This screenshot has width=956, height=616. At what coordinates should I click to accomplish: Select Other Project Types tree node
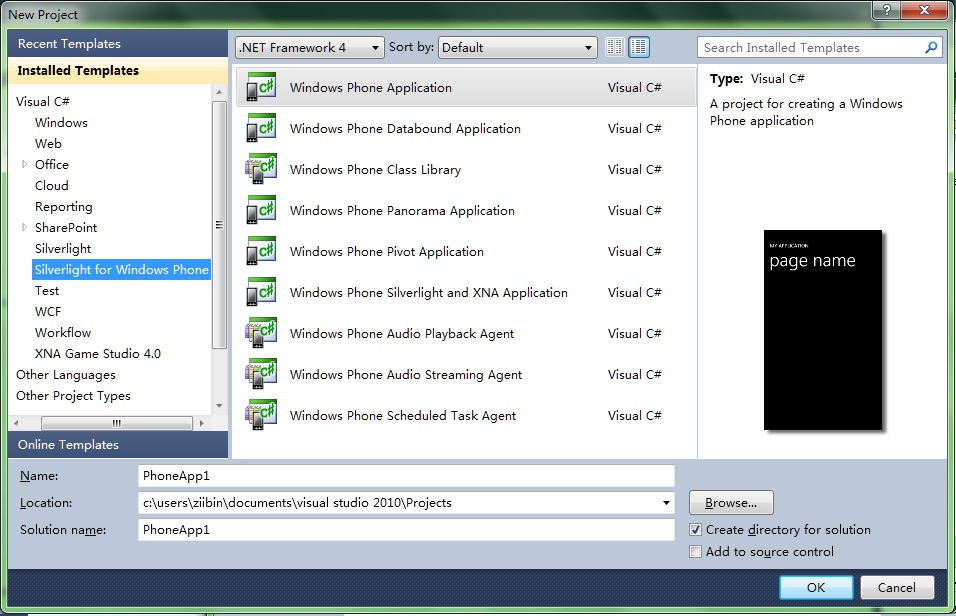[73, 396]
